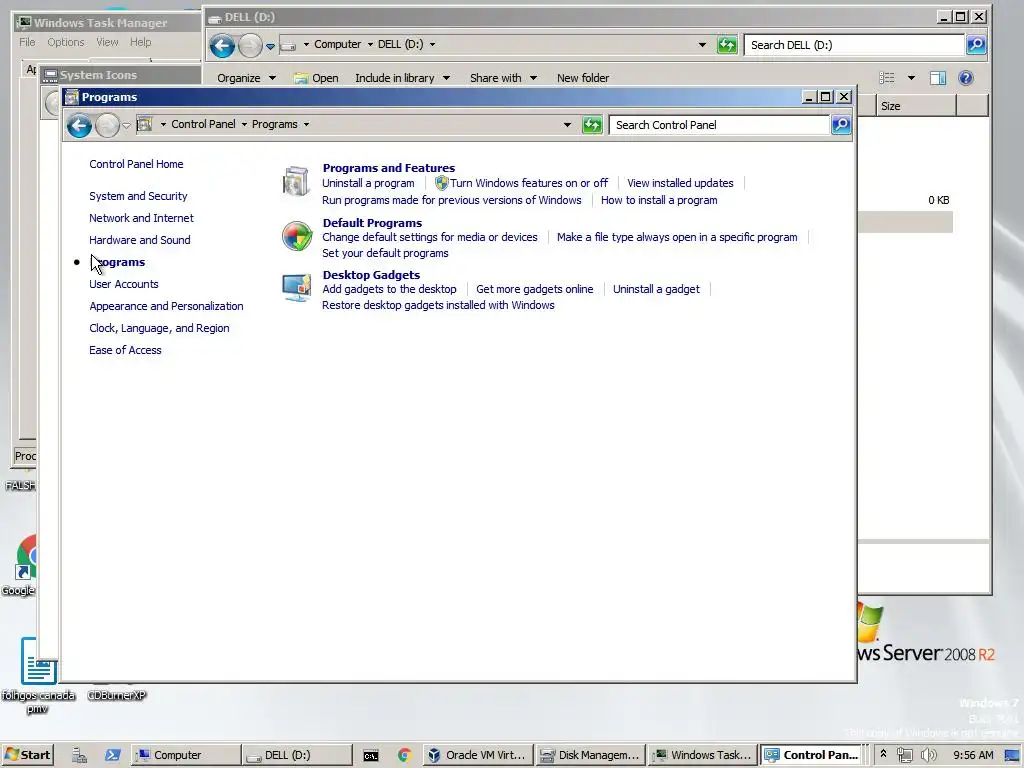This screenshot has width=1024, height=768.
Task: Open Share with dropdown
Action: [x=503, y=78]
